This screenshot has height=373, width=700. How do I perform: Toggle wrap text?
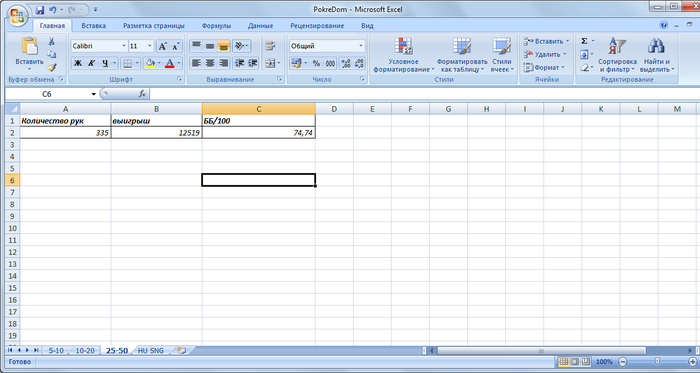[x=270, y=46]
